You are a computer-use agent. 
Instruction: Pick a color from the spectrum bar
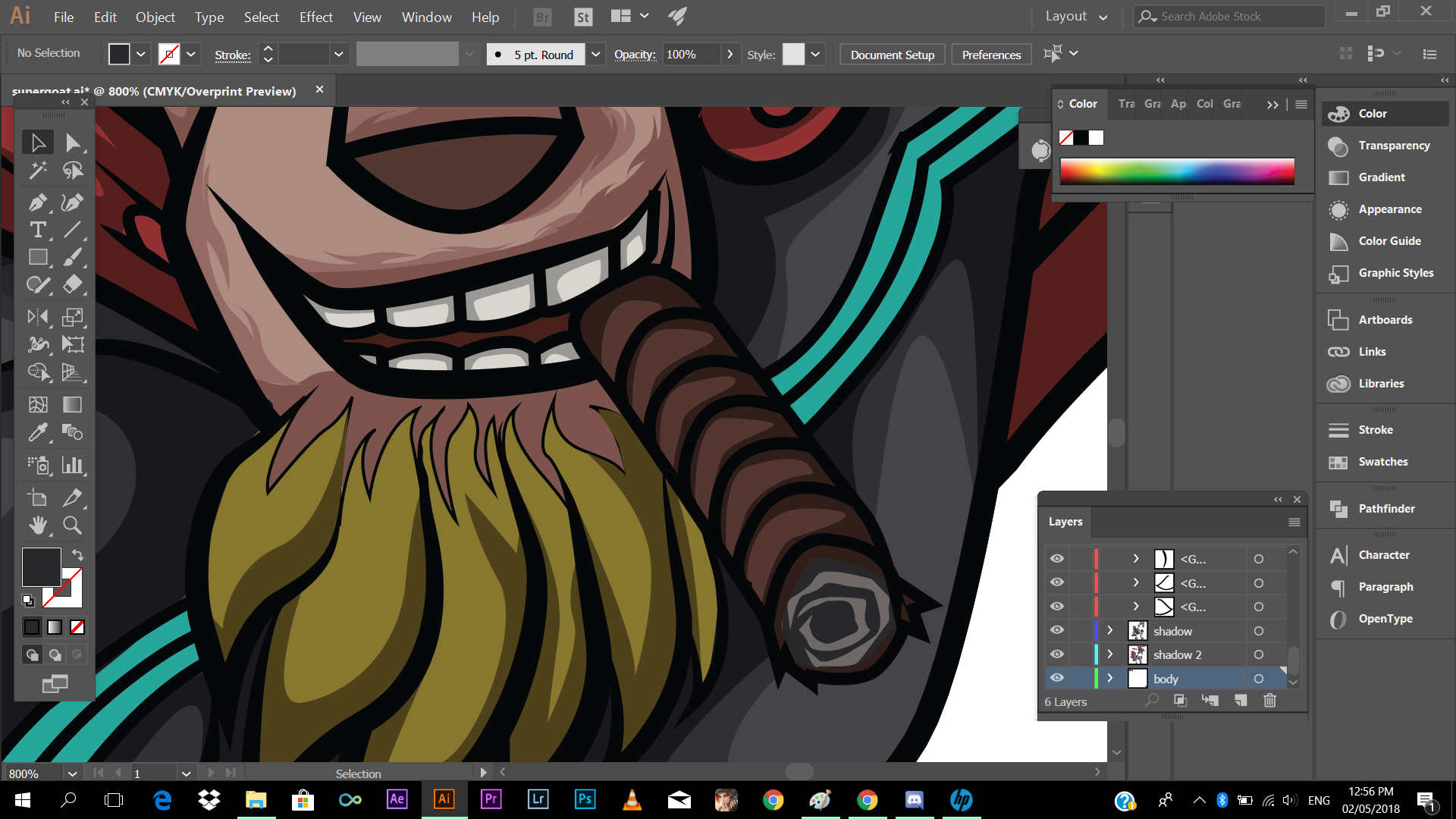(x=1177, y=171)
